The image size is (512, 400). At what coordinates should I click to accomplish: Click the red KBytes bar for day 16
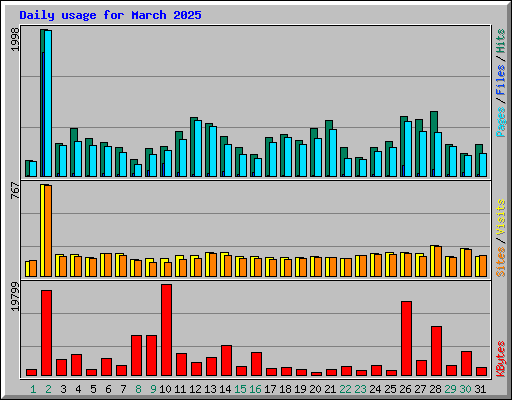[x=256, y=364]
